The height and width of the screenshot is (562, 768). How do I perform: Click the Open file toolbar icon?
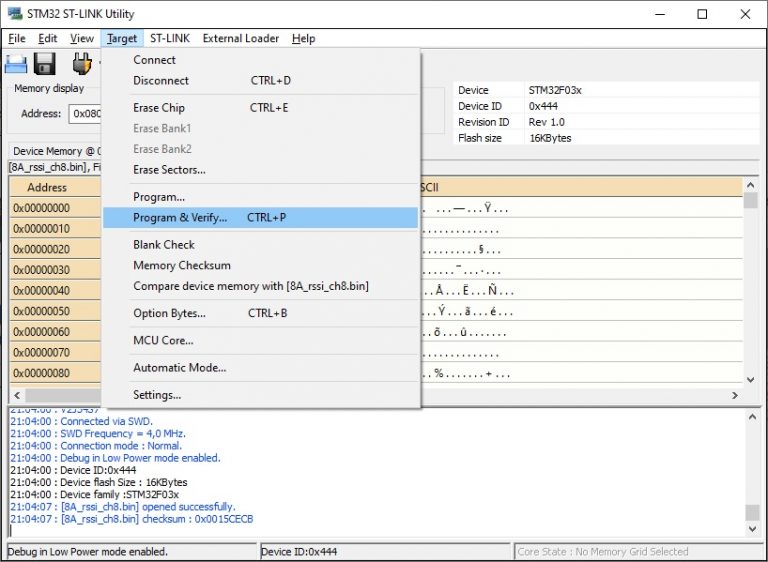tap(16, 64)
